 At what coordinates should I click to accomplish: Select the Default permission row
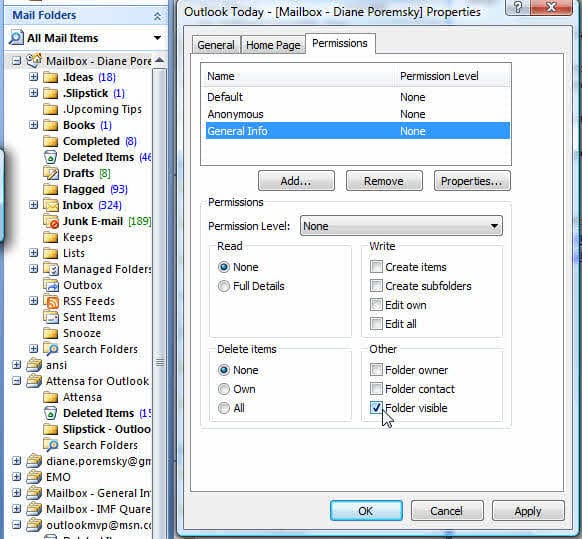358,97
